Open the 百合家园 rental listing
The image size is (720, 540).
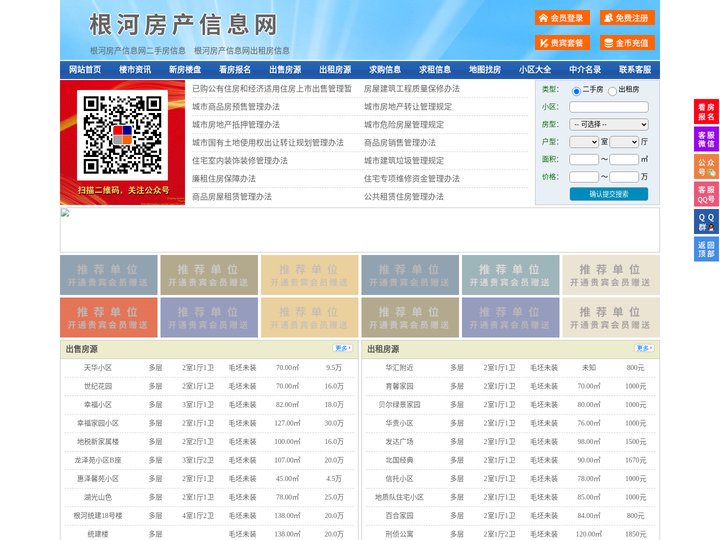pos(399,516)
